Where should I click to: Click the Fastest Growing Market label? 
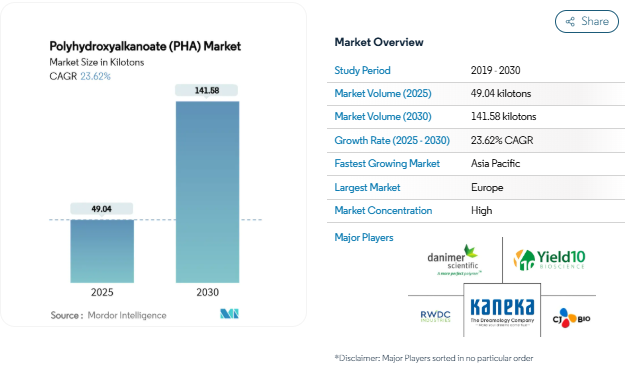tap(387, 163)
